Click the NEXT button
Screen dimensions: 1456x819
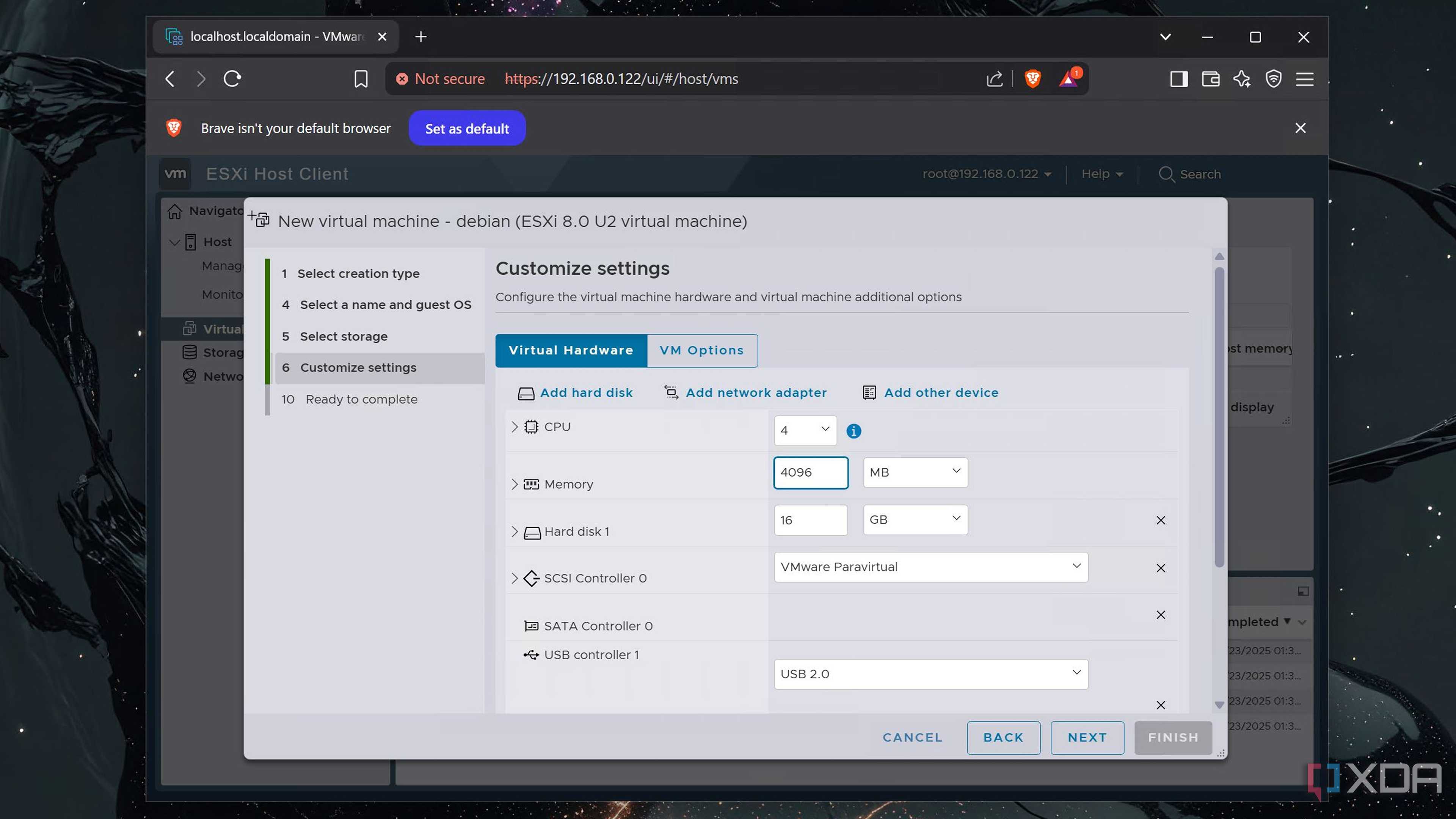click(1087, 737)
